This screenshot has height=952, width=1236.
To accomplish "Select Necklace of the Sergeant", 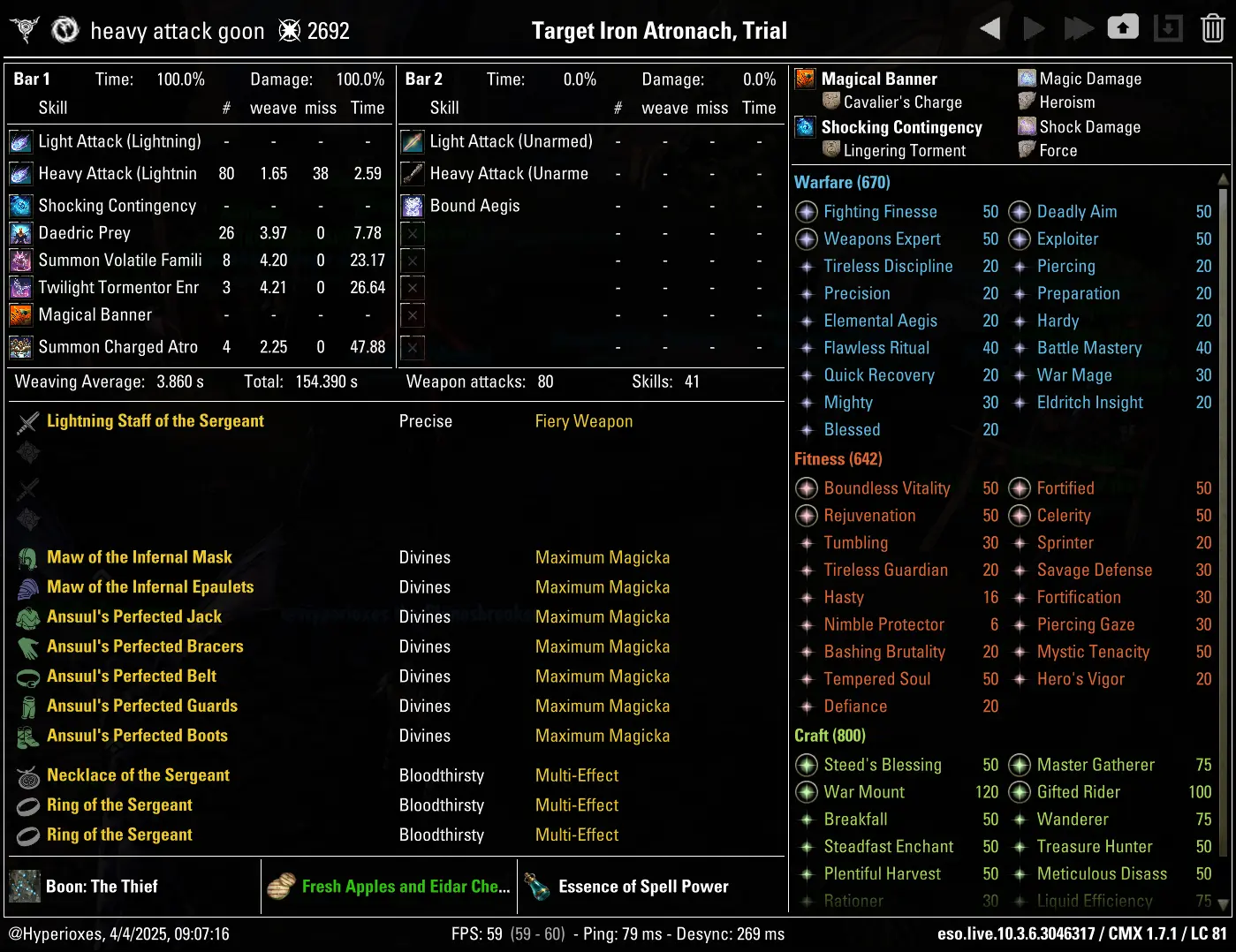I will tap(138, 775).
